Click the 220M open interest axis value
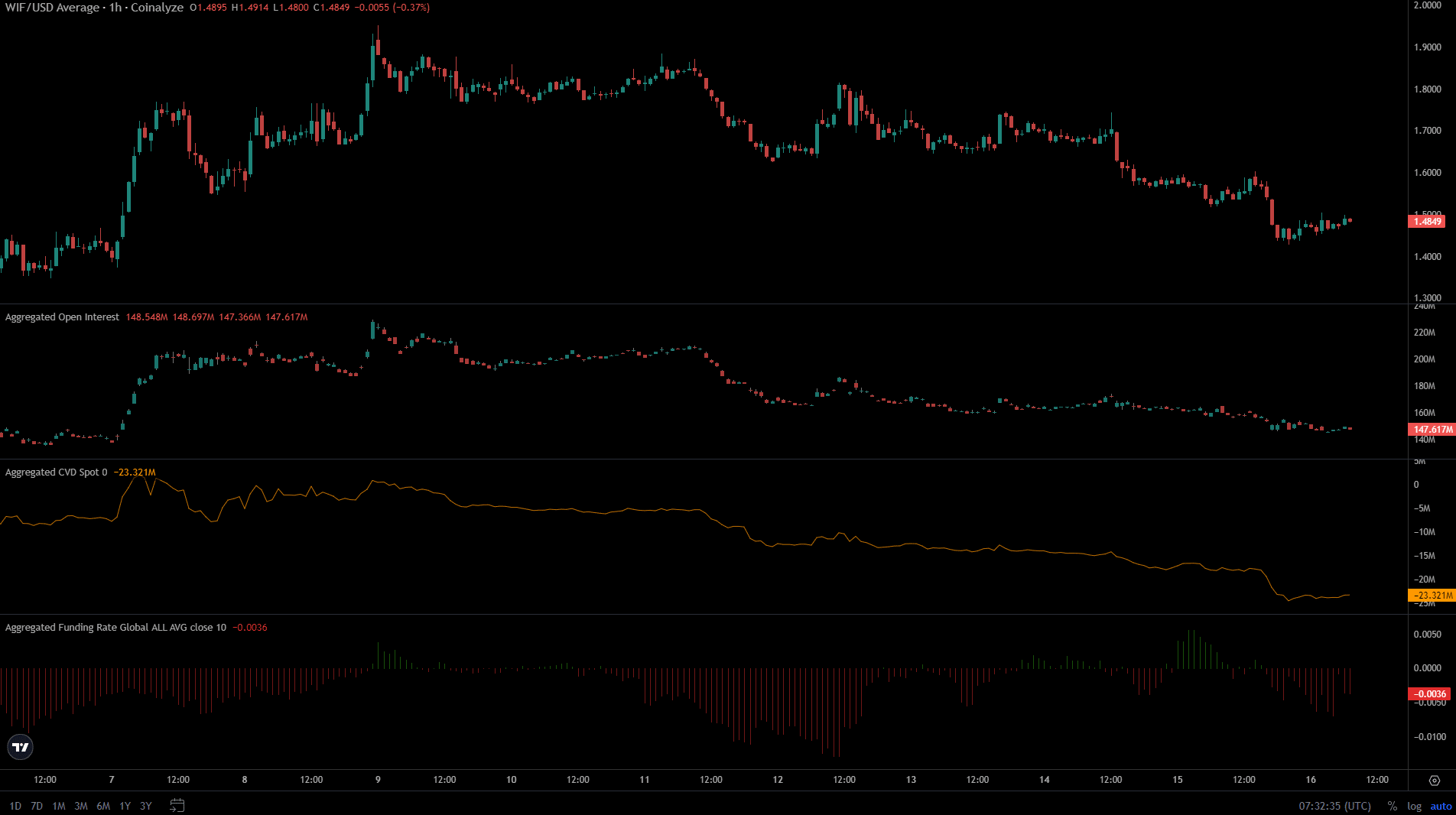 1425,333
